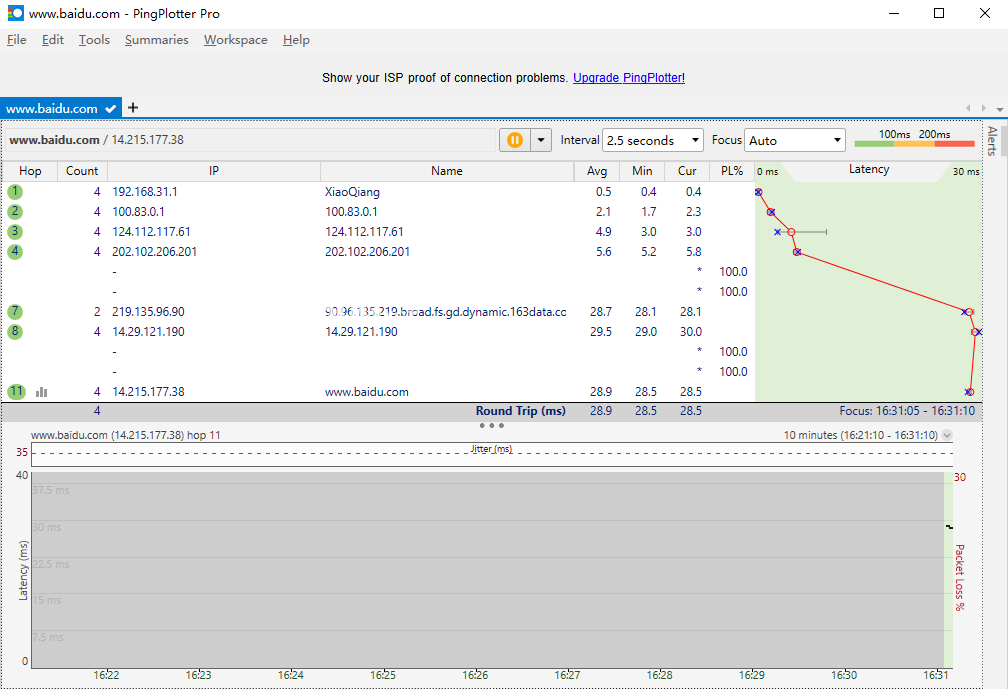Sort by the Min column header

click(x=642, y=171)
